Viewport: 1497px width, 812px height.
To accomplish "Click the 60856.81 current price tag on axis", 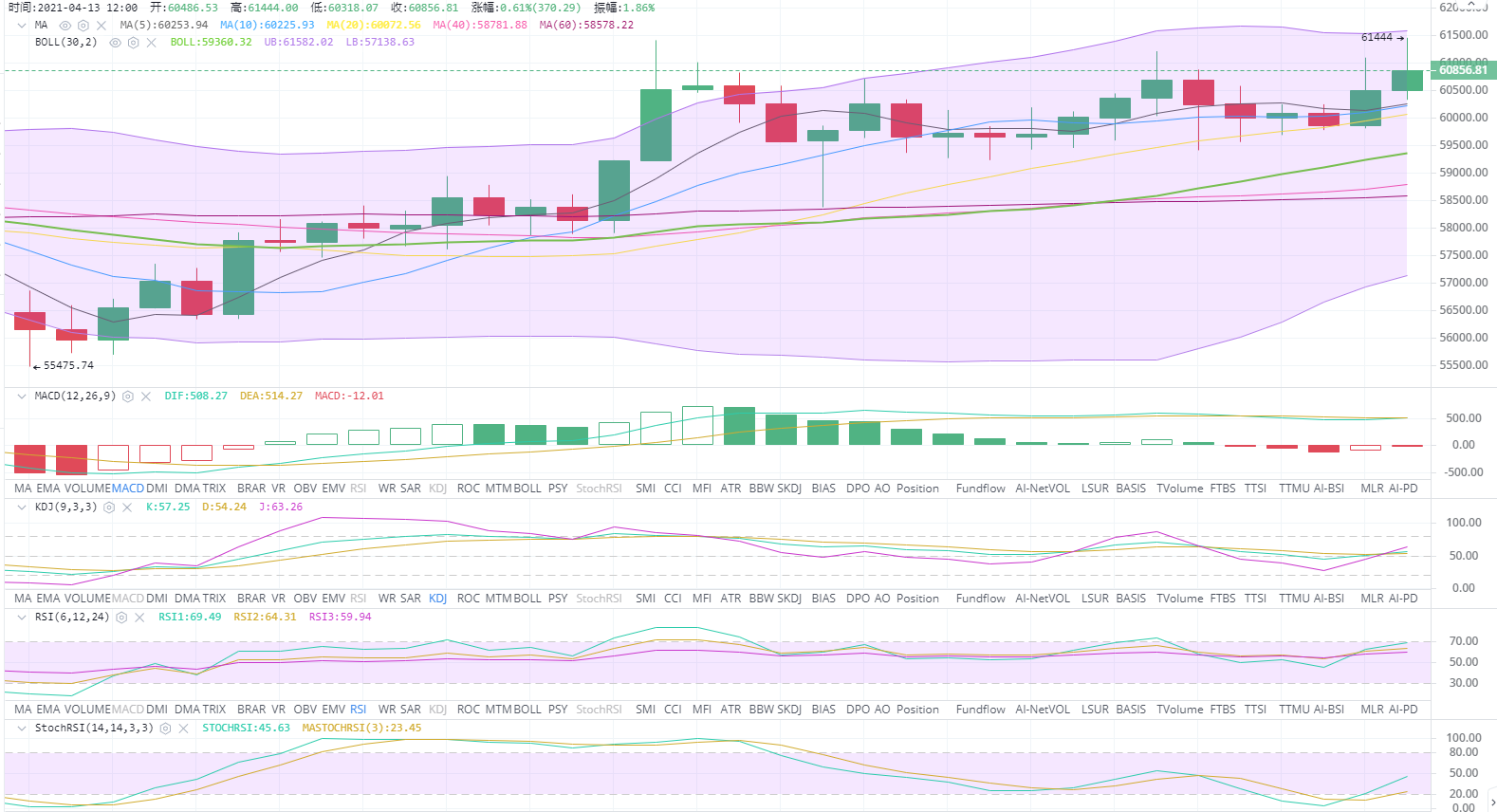I will click(1464, 70).
